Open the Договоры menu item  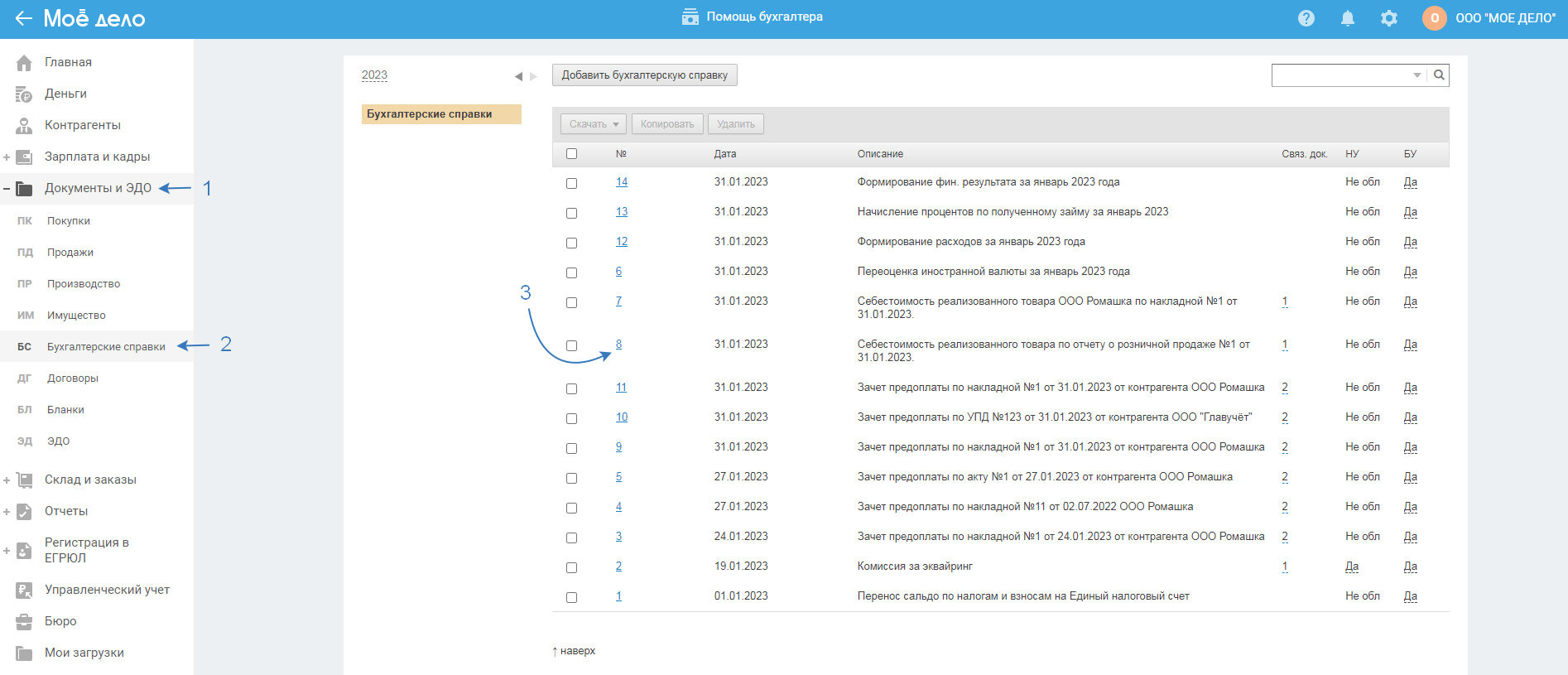click(73, 378)
